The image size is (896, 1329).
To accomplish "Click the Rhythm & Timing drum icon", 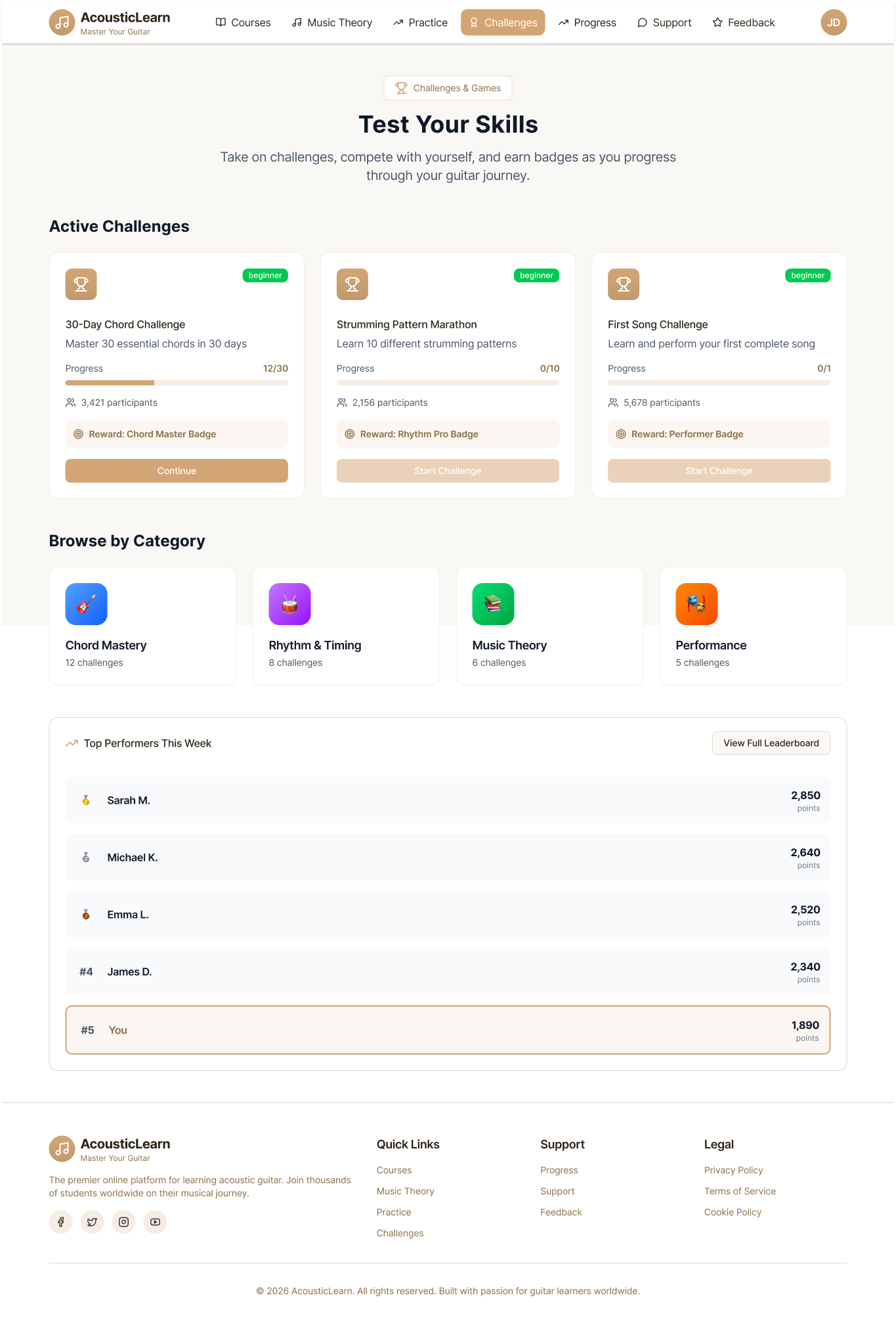I will pyautogui.click(x=289, y=604).
